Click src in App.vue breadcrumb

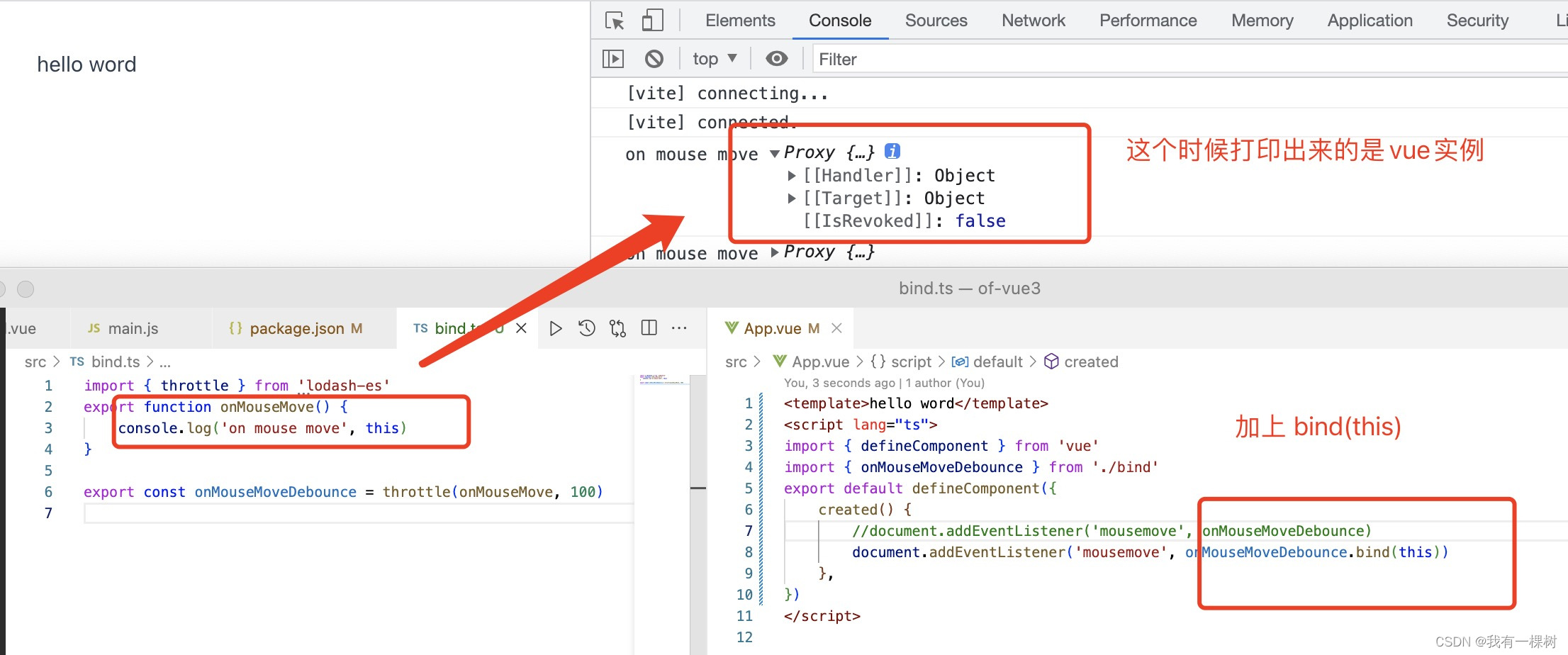pos(736,362)
